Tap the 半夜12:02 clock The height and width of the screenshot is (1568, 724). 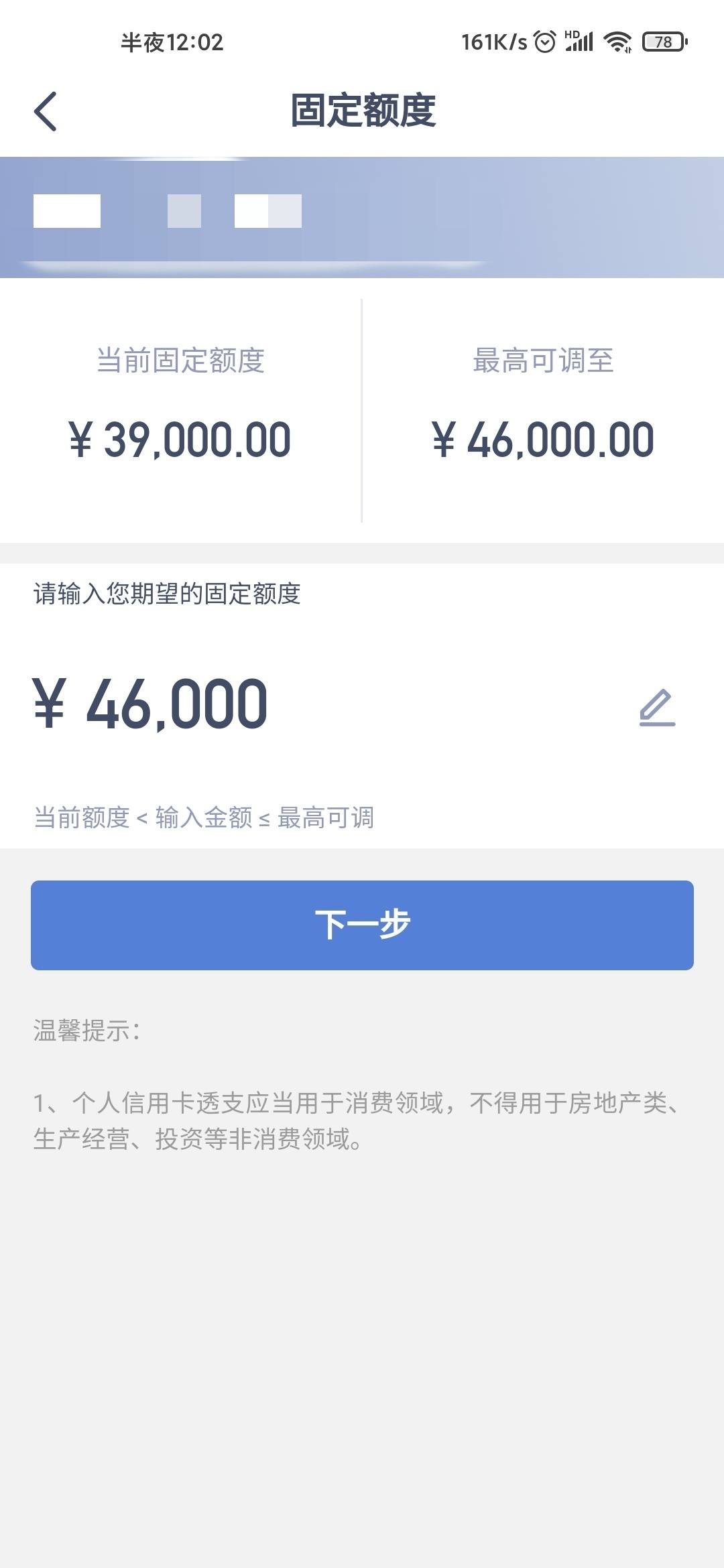click(172, 42)
